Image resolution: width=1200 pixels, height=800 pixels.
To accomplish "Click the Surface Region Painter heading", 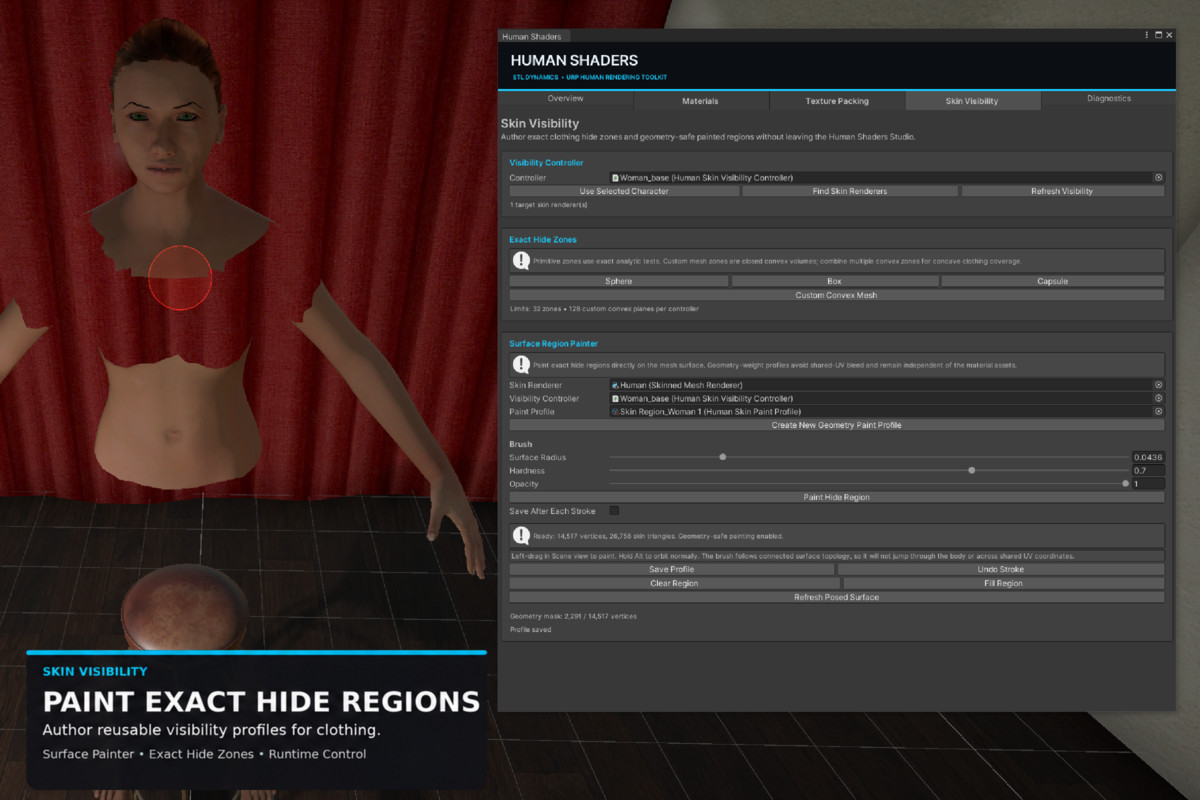I will pos(554,344).
